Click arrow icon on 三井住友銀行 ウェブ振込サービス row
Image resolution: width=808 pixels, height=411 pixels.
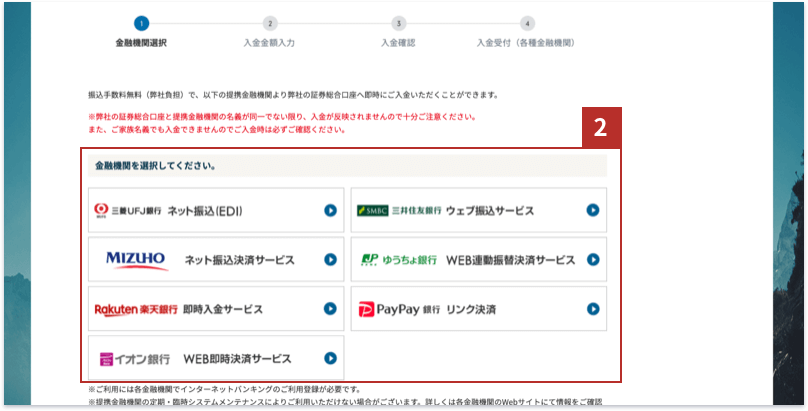593,210
